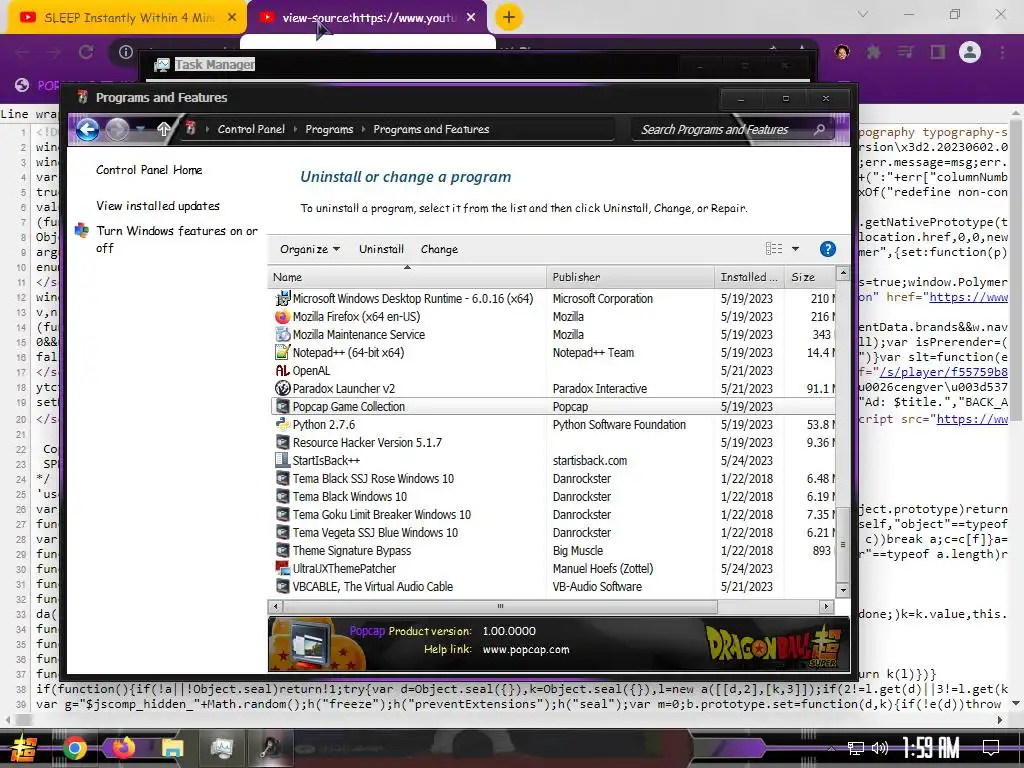Click the Python 2.7.6 program icon

[x=282, y=424]
